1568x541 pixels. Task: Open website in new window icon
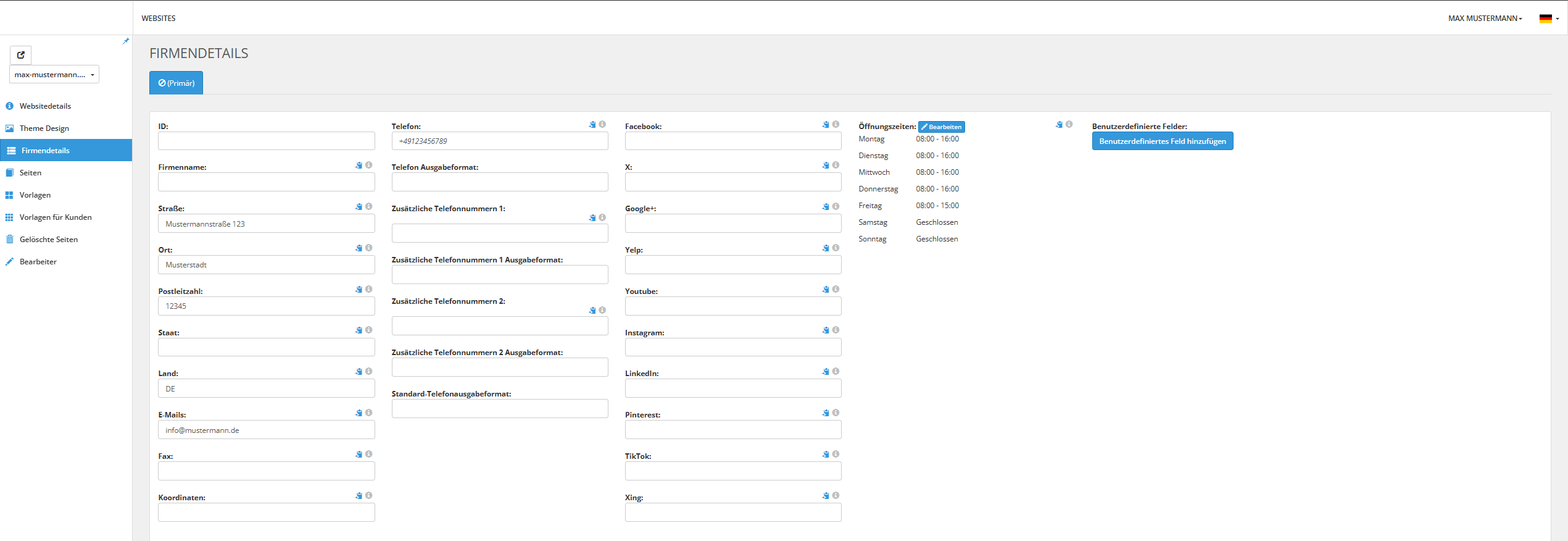coord(21,55)
